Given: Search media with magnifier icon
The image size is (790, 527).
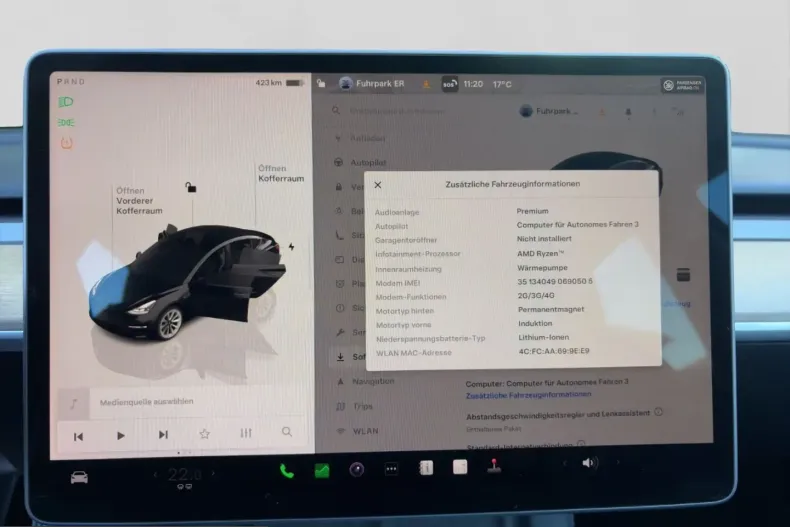Looking at the screenshot, I should click(x=287, y=432).
